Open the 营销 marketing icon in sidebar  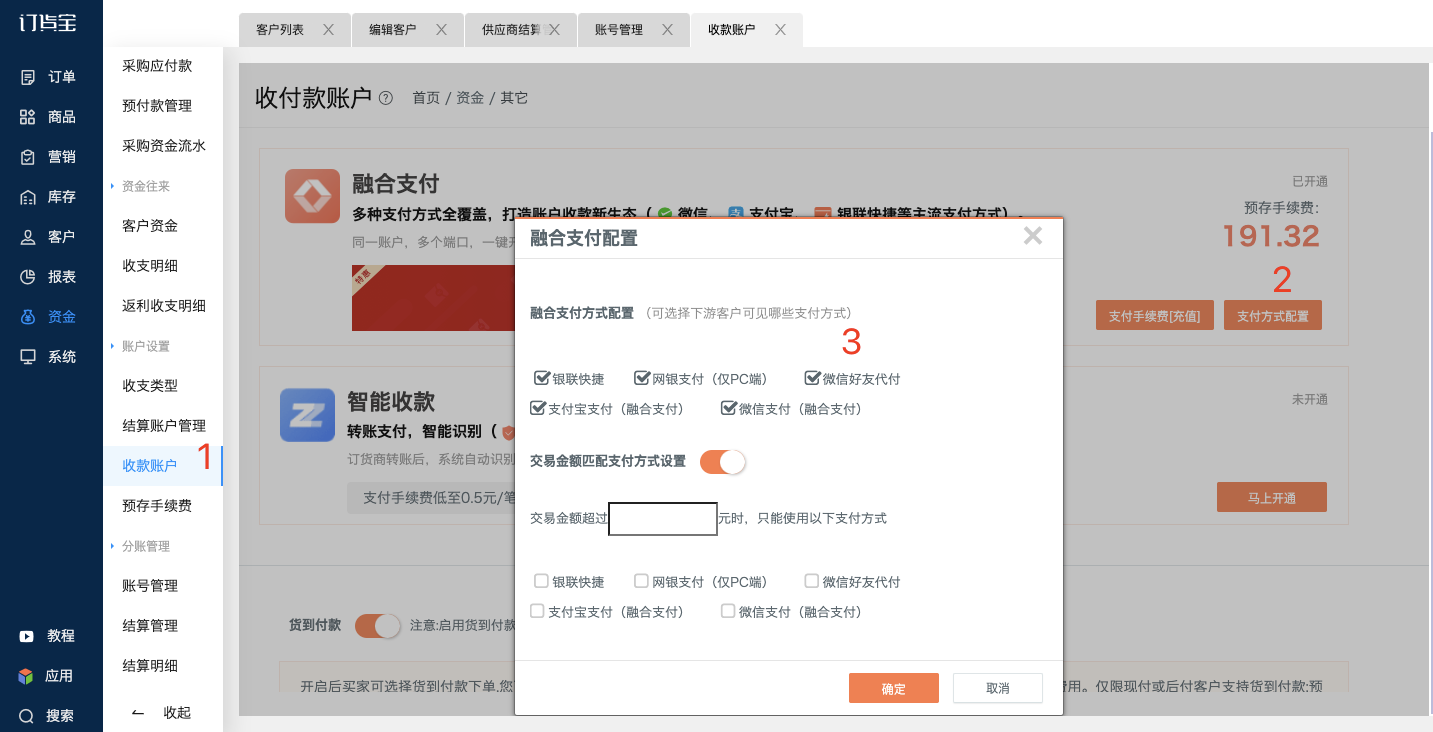point(28,157)
